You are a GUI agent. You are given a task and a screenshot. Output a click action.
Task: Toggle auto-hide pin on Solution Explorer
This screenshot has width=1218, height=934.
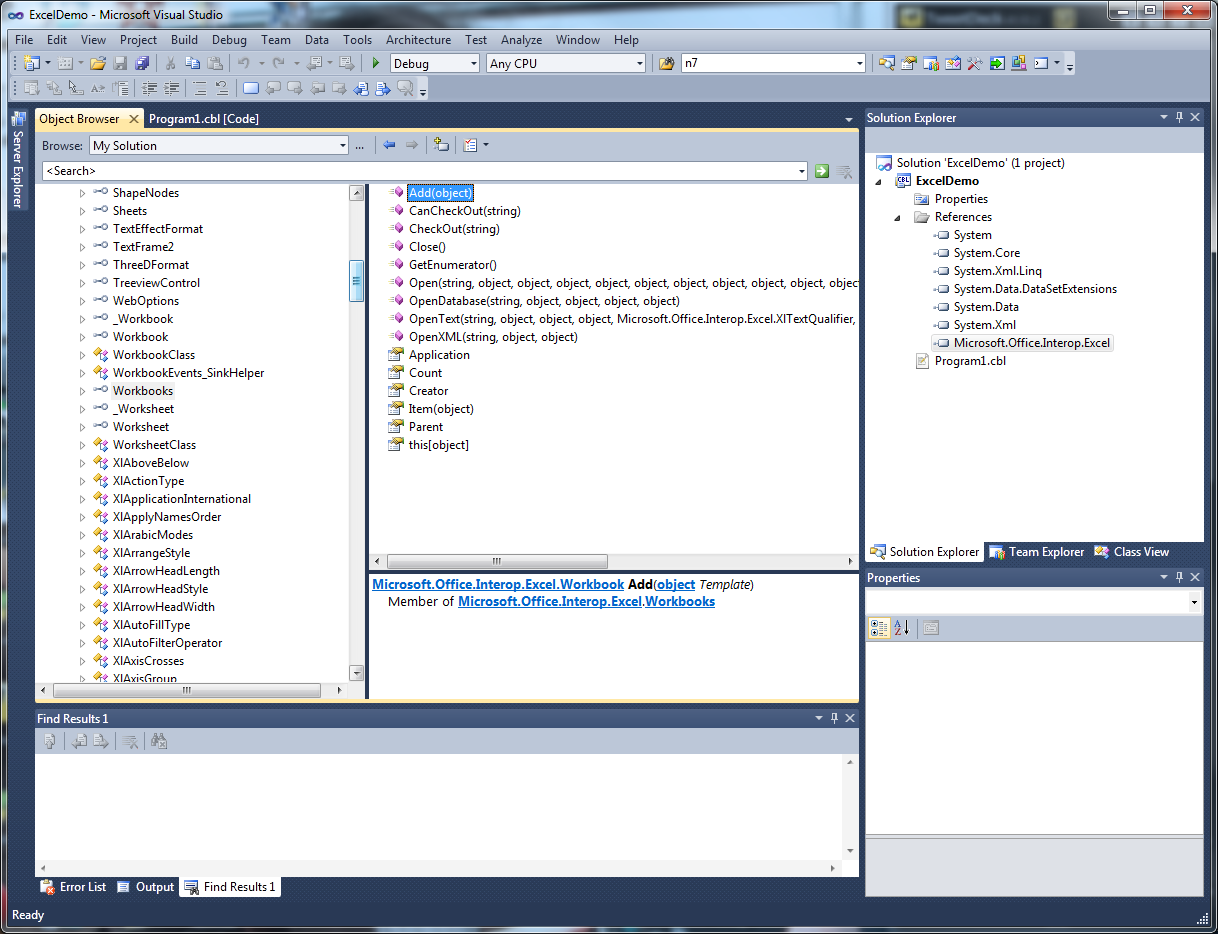(x=1180, y=117)
